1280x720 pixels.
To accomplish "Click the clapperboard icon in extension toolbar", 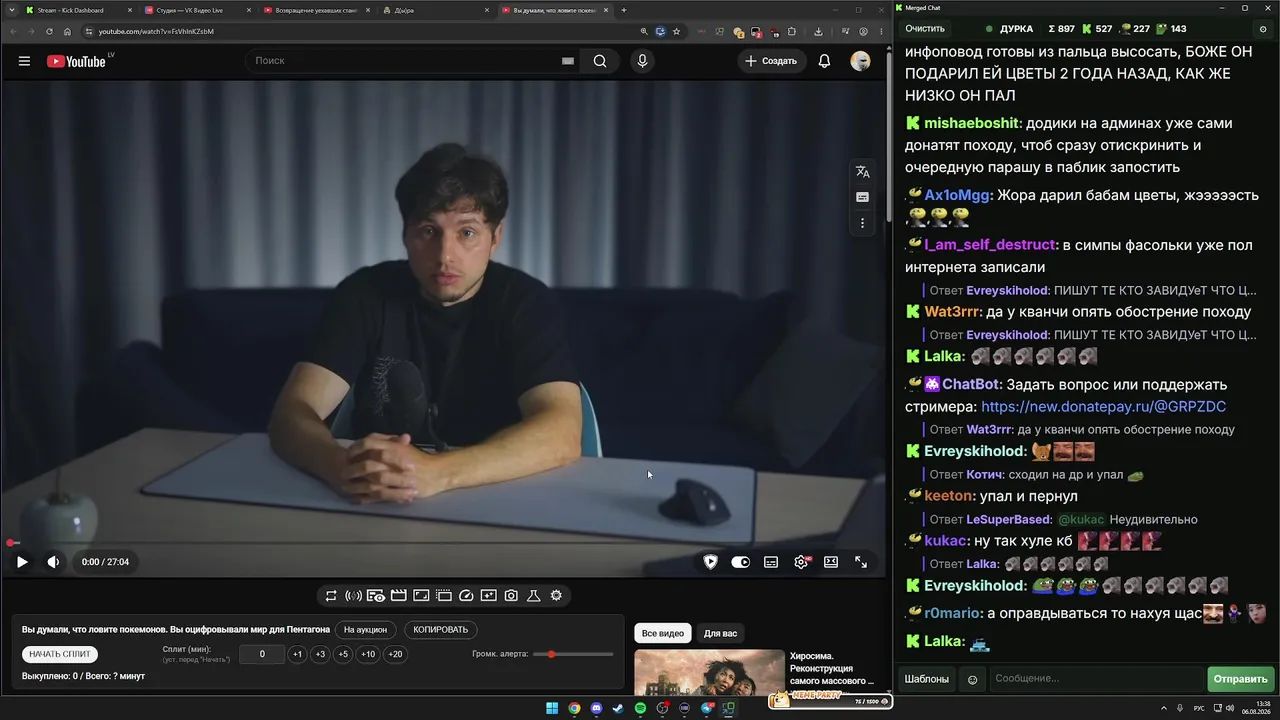I will (x=398, y=596).
